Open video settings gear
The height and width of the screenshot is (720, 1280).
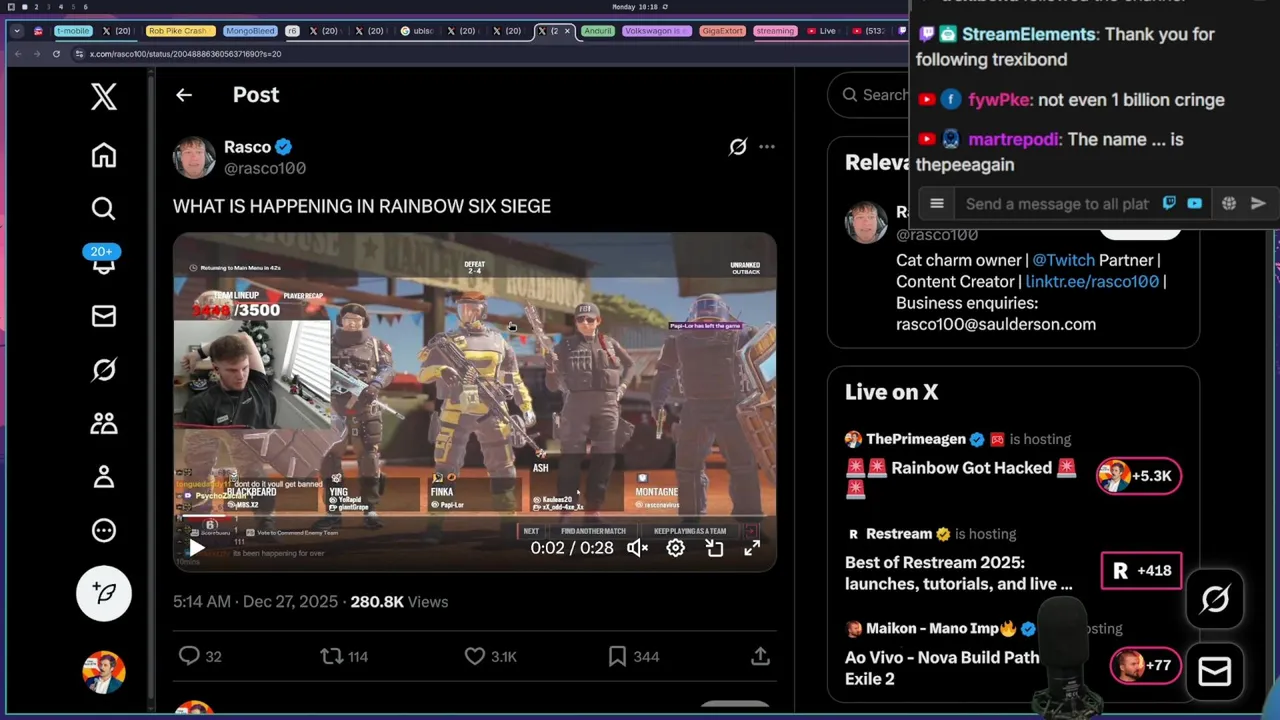coord(676,548)
